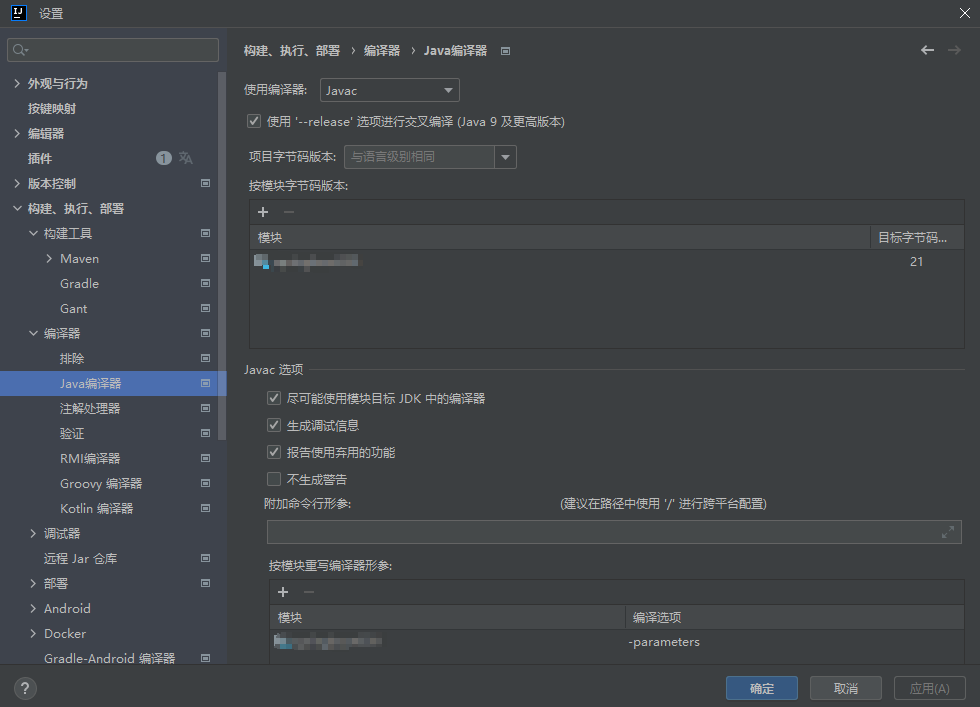Select 插件 in settings tree
The height and width of the screenshot is (707, 980).
[39, 158]
